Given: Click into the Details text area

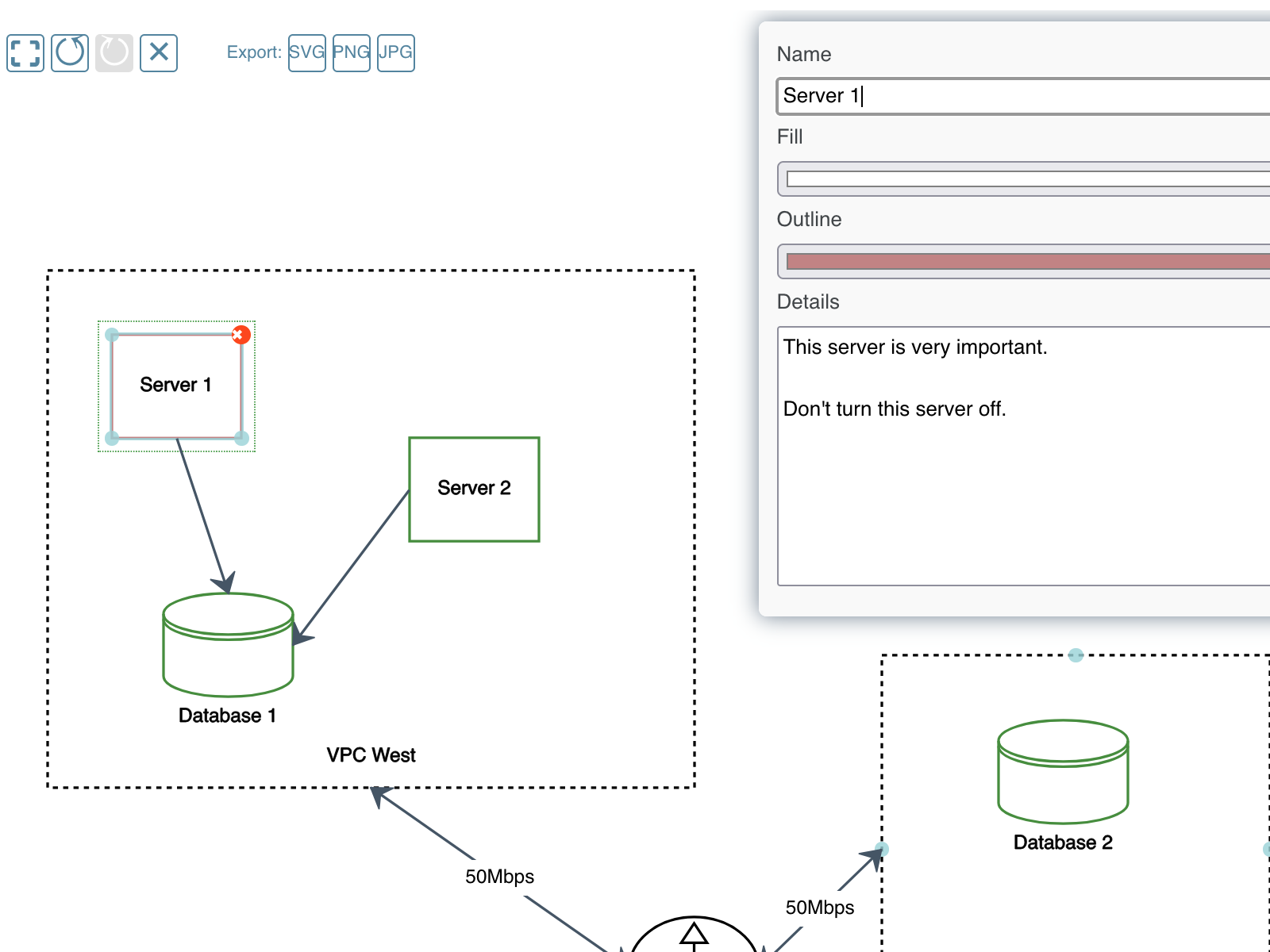Looking at the screenshot, I should pos(1024,456).
